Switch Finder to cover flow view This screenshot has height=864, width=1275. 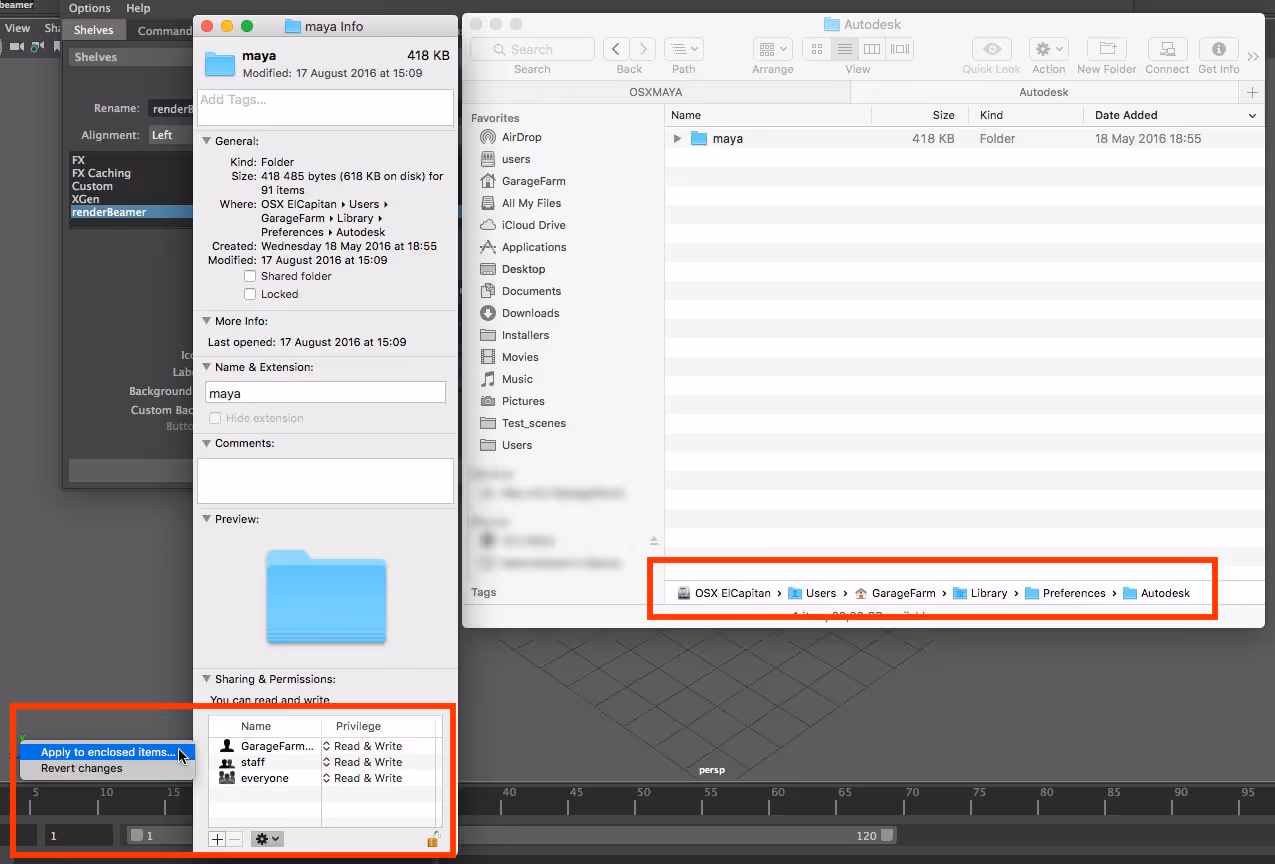900,48
